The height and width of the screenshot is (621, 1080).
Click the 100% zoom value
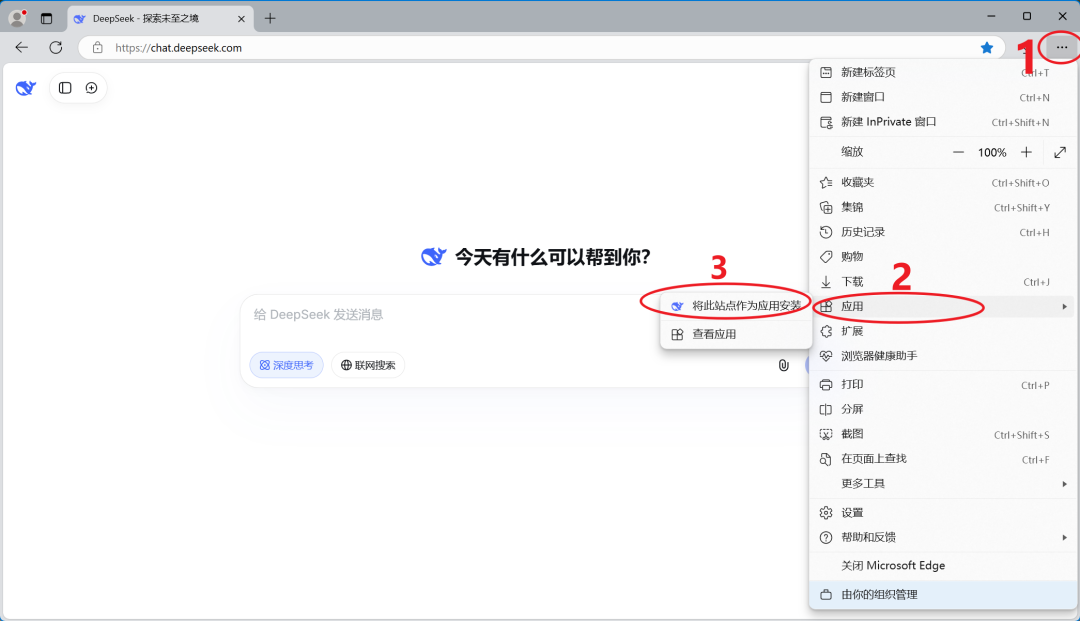tap(992, 153)
